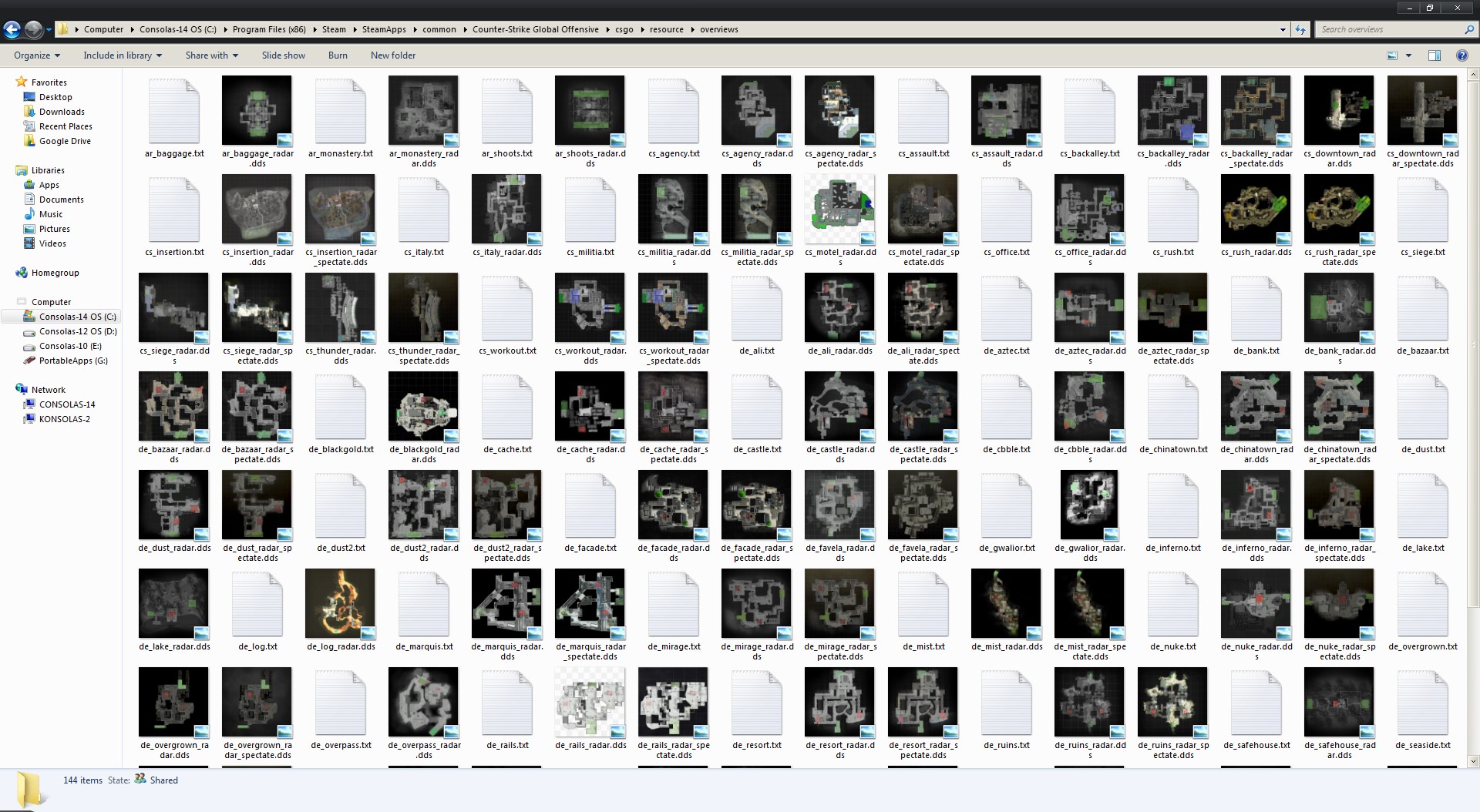This screenshot has width=1480, height=812.
Task: Open the Share with dropdown
Action: tap(212, 55)
